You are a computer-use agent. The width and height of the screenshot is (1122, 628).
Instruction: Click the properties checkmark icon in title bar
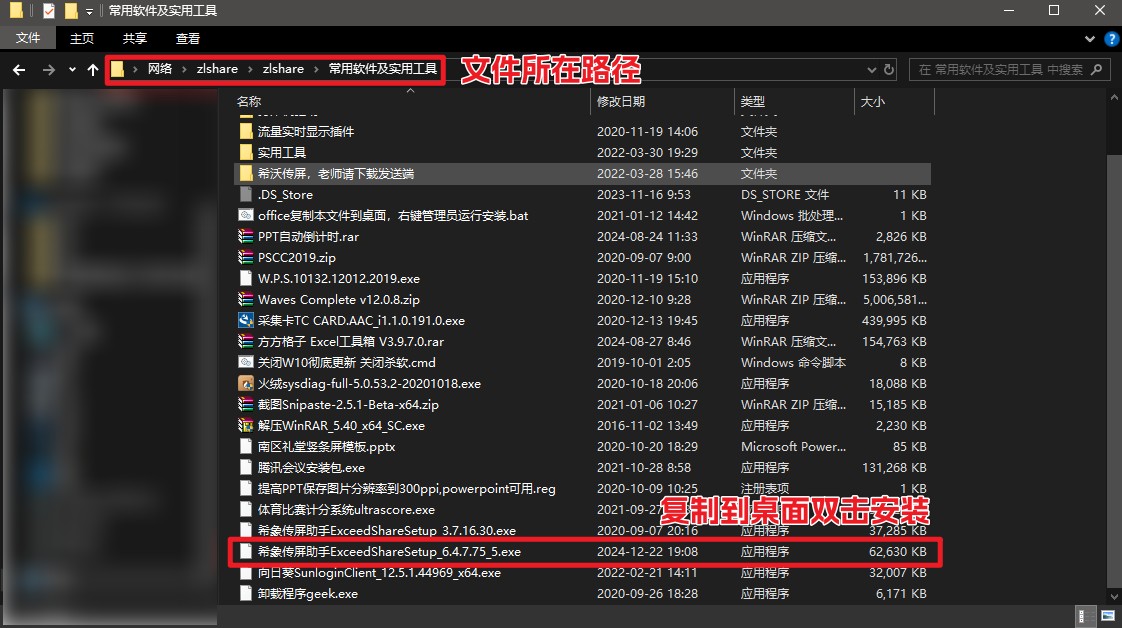(x=49, y=11)
